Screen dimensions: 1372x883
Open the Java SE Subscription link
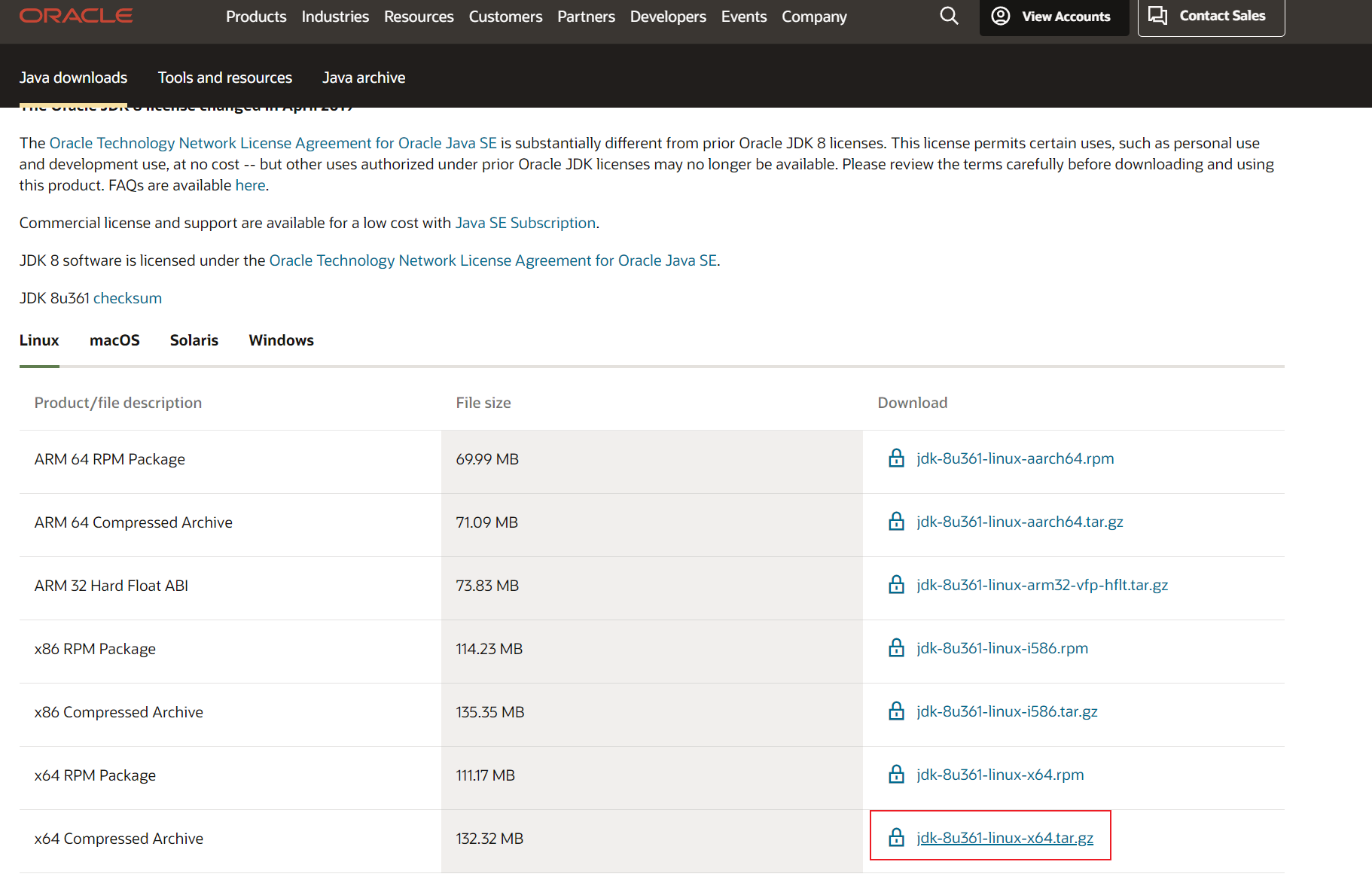526,223
